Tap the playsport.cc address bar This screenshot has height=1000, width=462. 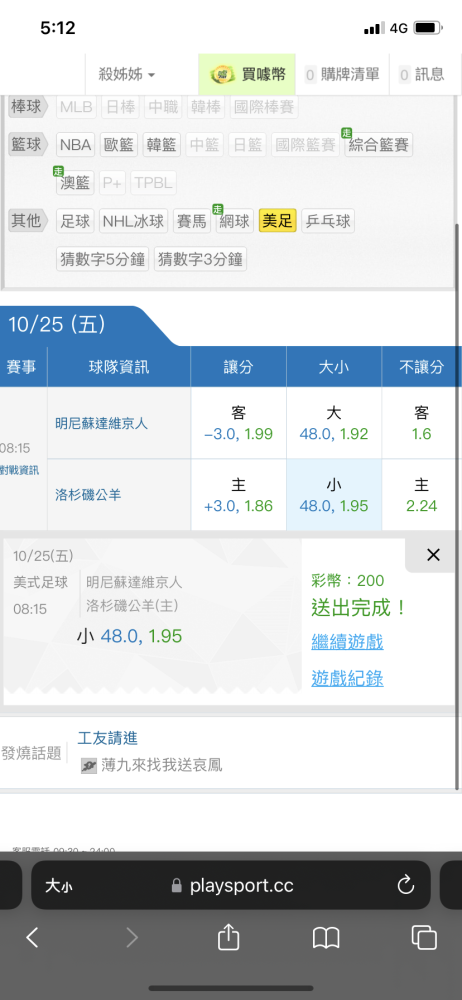click(x=231, y=885)
